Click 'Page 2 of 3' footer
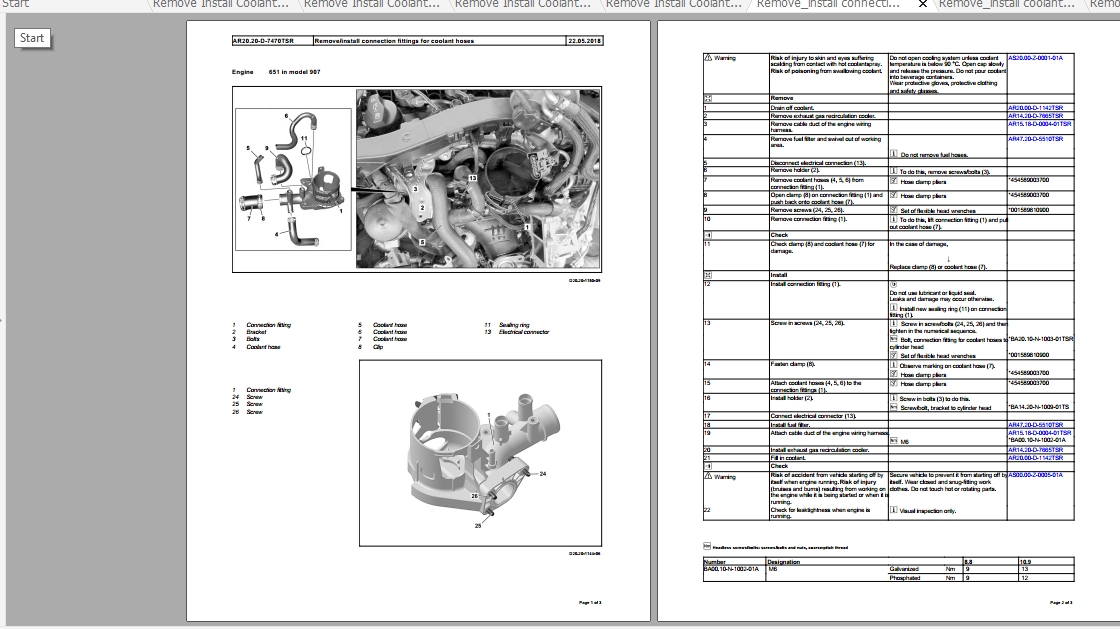 (1061, 603)
